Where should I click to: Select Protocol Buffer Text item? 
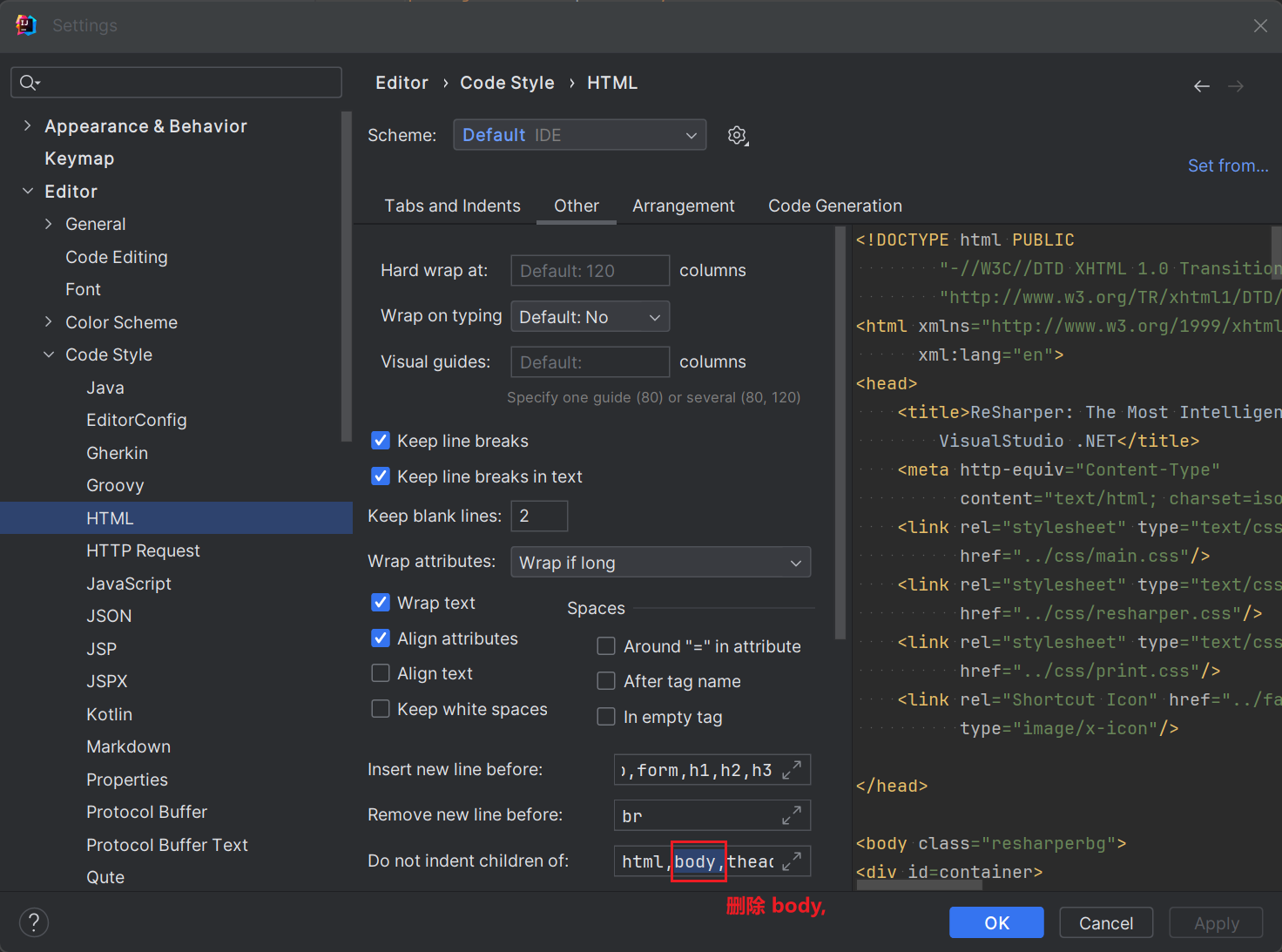167,845
